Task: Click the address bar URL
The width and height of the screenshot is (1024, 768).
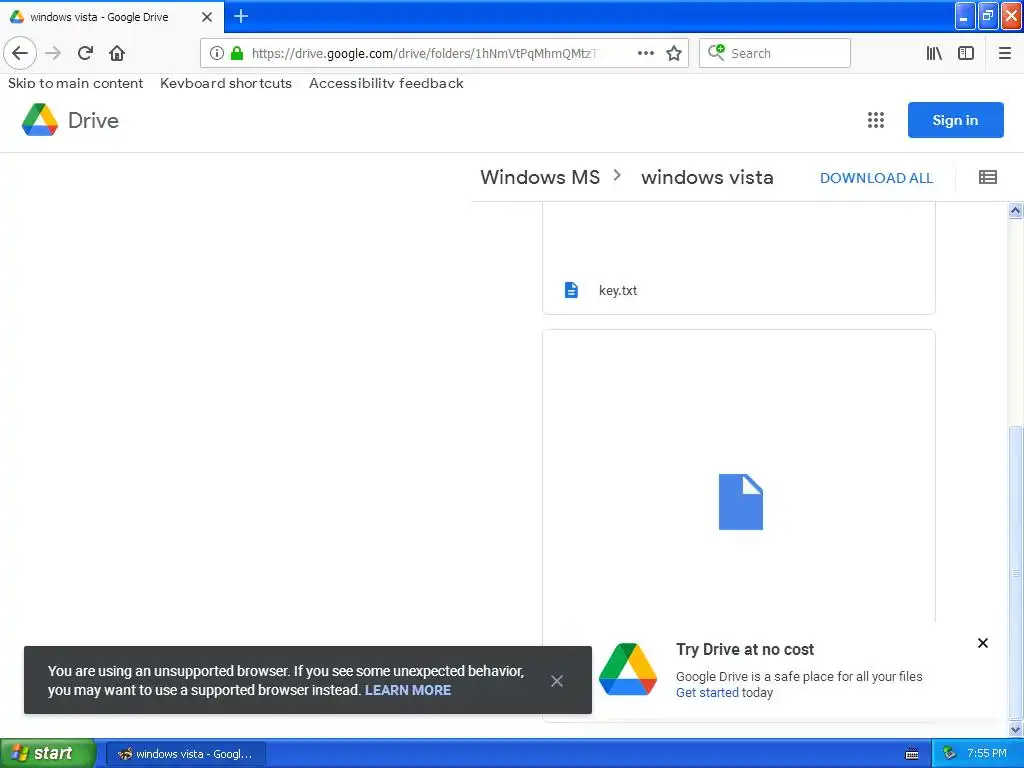Action: 424,53
